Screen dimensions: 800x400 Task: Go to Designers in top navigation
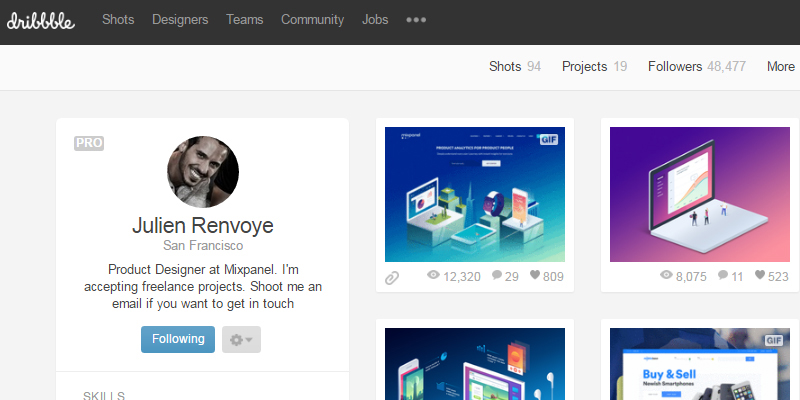tap(180, 19)
